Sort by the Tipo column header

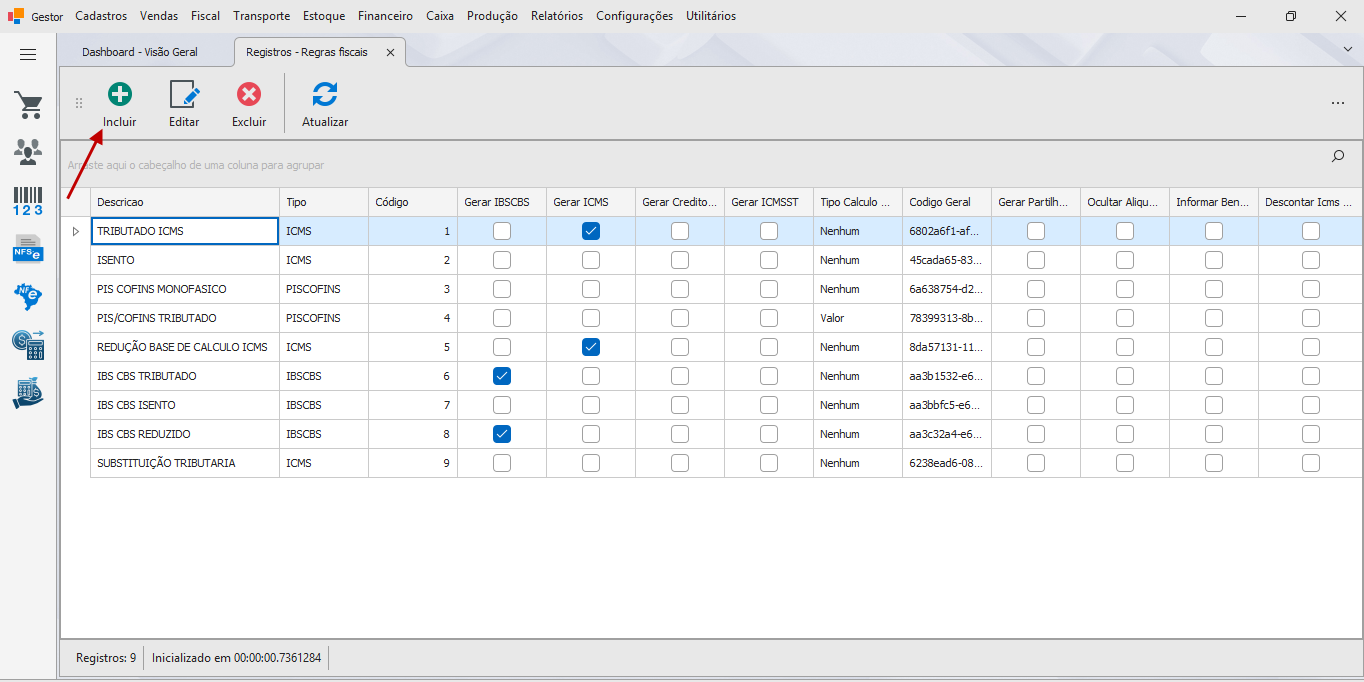coord(324,202)
